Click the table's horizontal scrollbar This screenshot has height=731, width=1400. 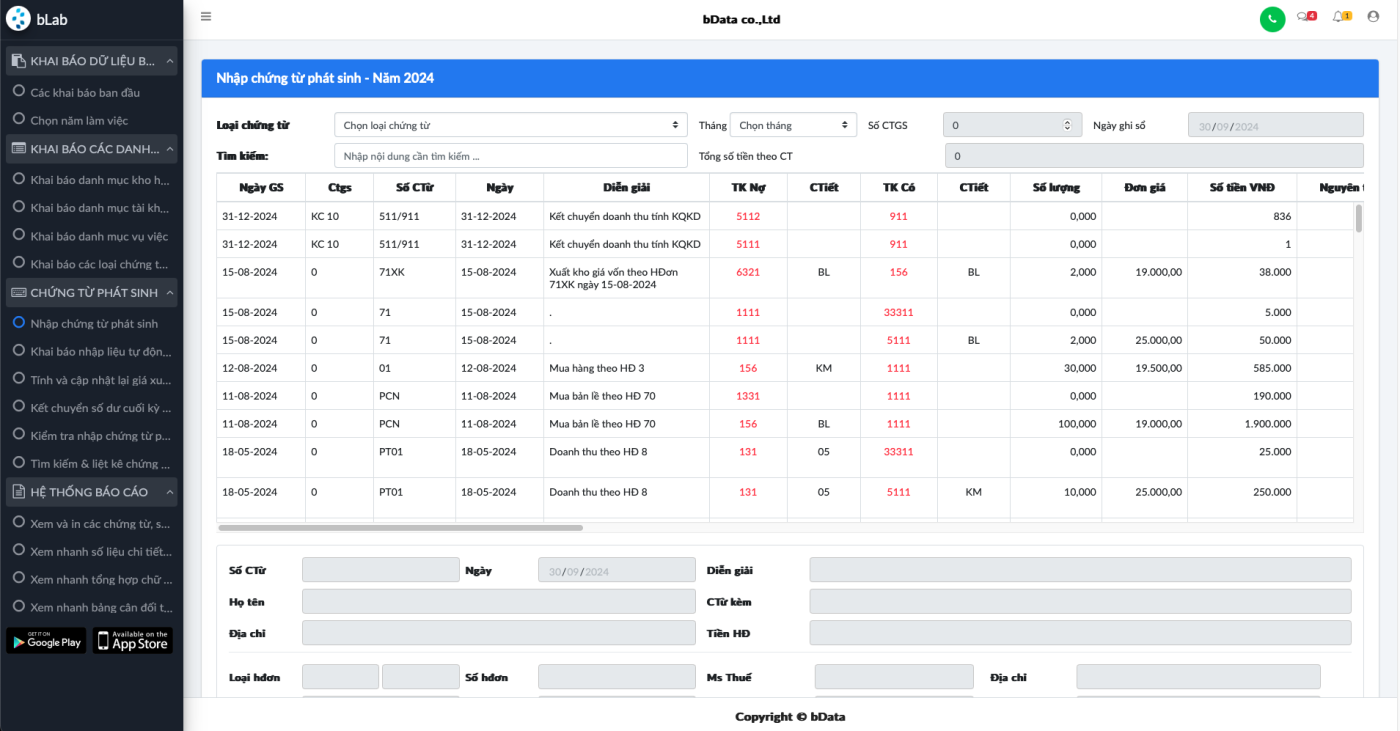click(x=400, y=527)
